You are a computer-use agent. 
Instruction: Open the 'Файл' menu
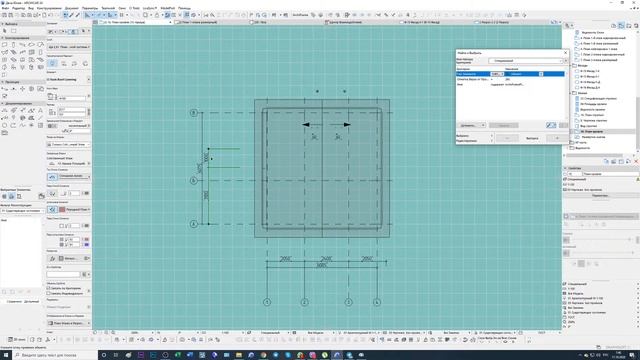click(x=5, y=8)
